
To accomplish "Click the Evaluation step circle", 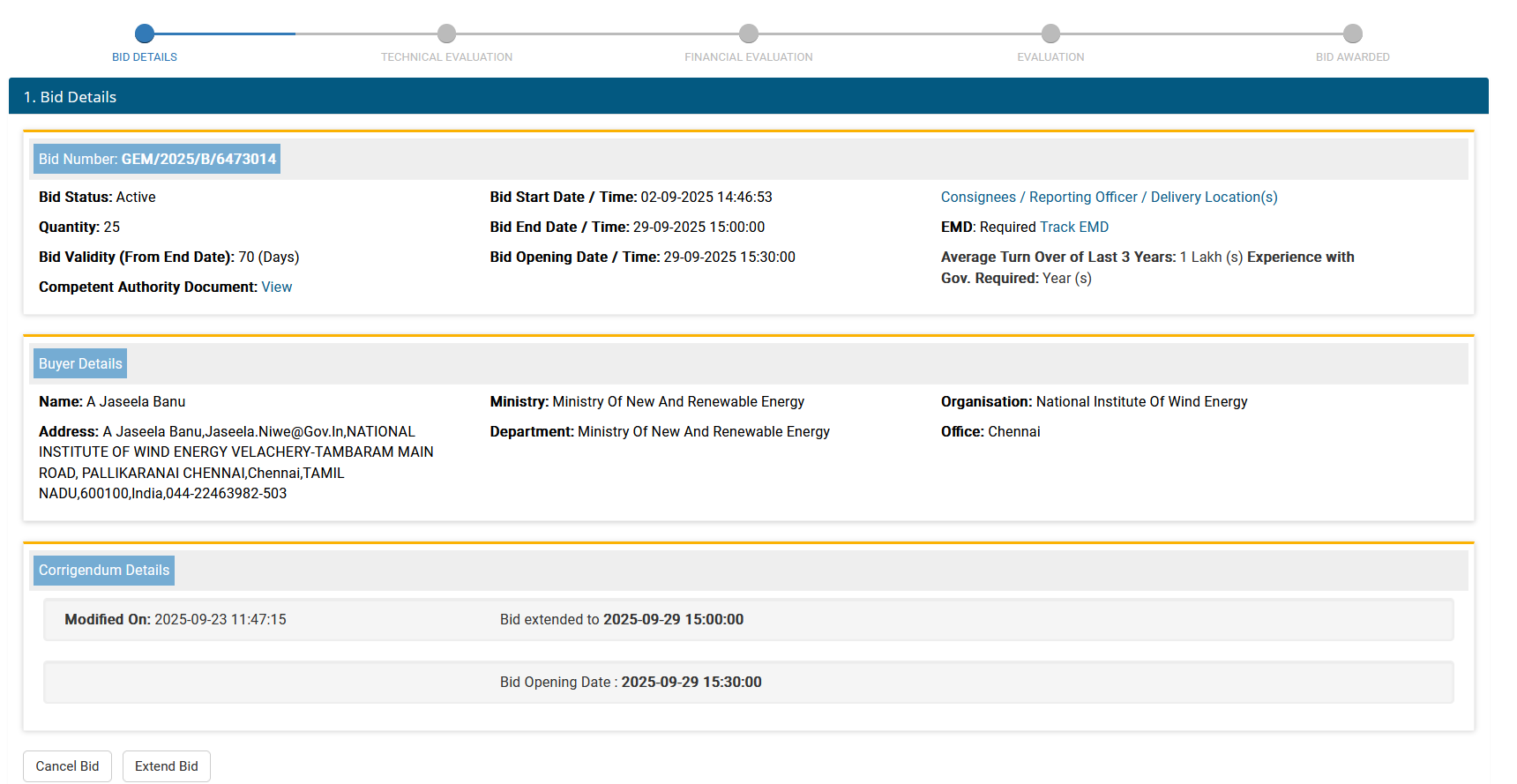I will [1050, 34].
